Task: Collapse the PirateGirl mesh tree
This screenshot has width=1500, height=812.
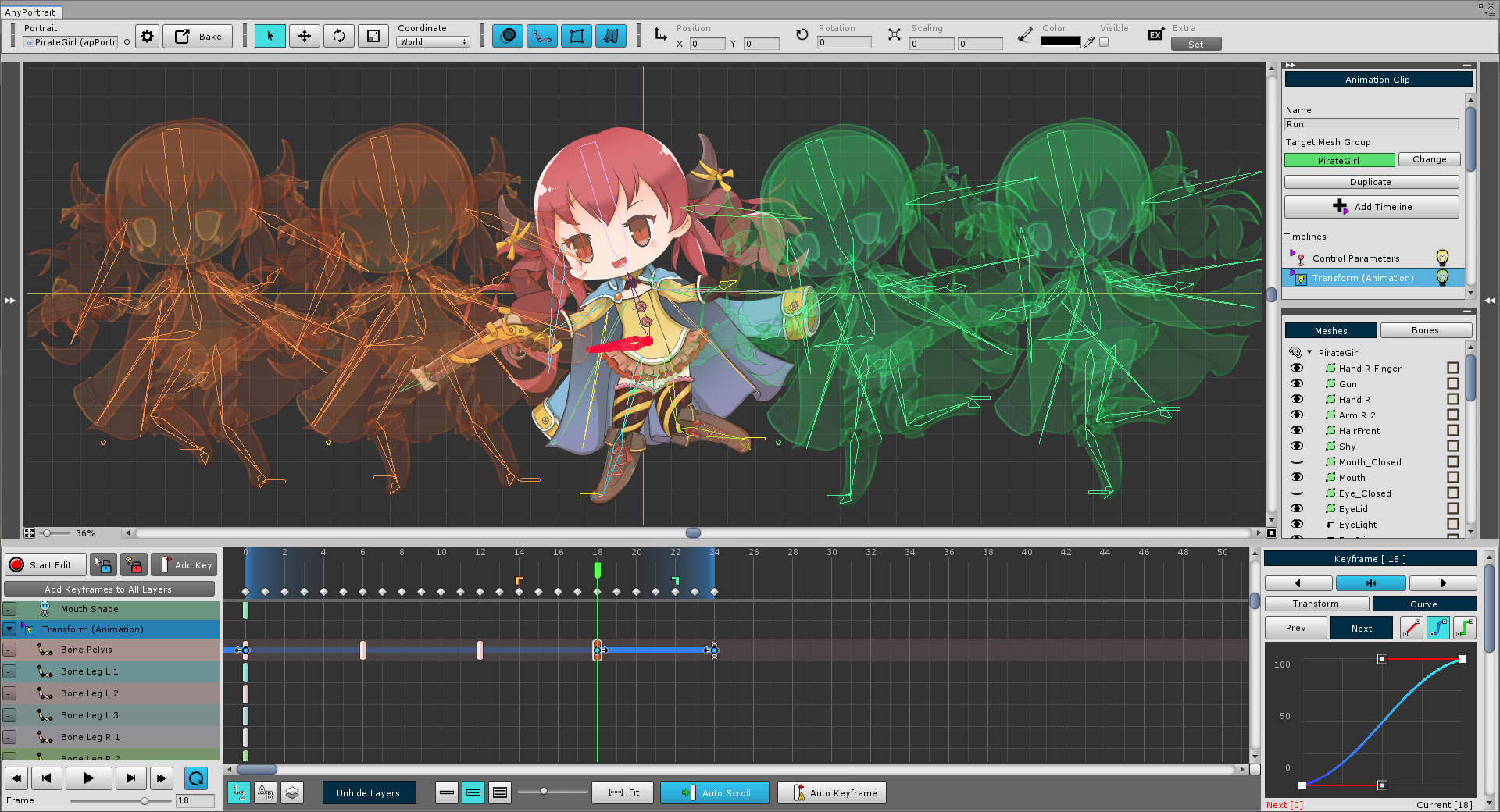Action: click(x=1309, y=352)
